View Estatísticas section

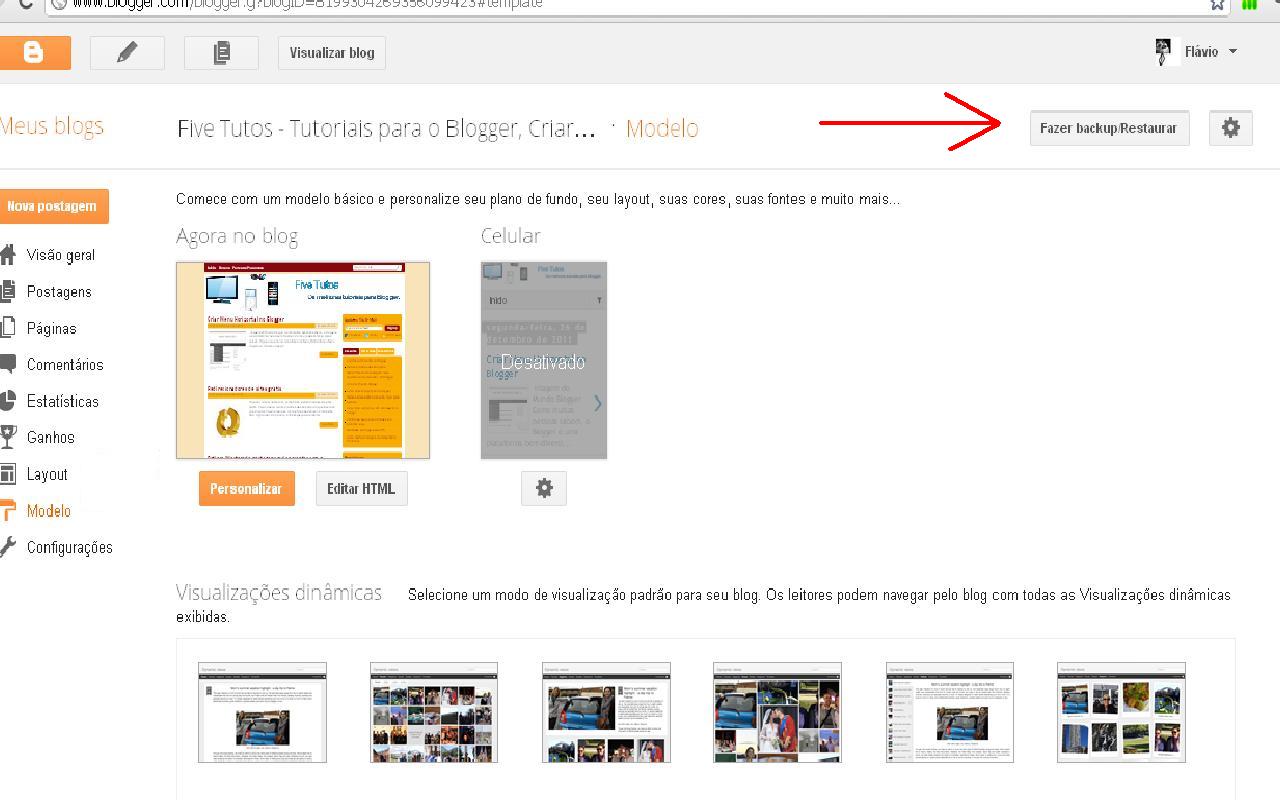(x=63, y=401)
